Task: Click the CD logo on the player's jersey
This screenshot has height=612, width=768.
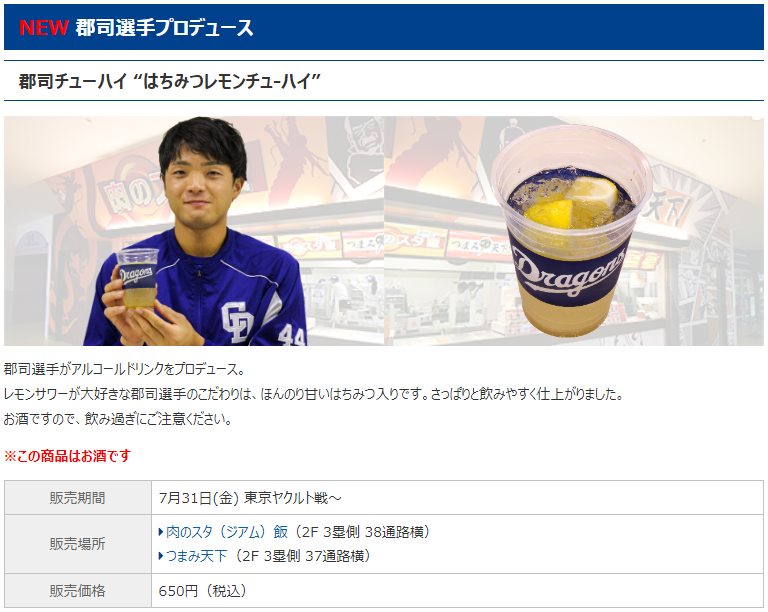Action: (x=238, y=322)
